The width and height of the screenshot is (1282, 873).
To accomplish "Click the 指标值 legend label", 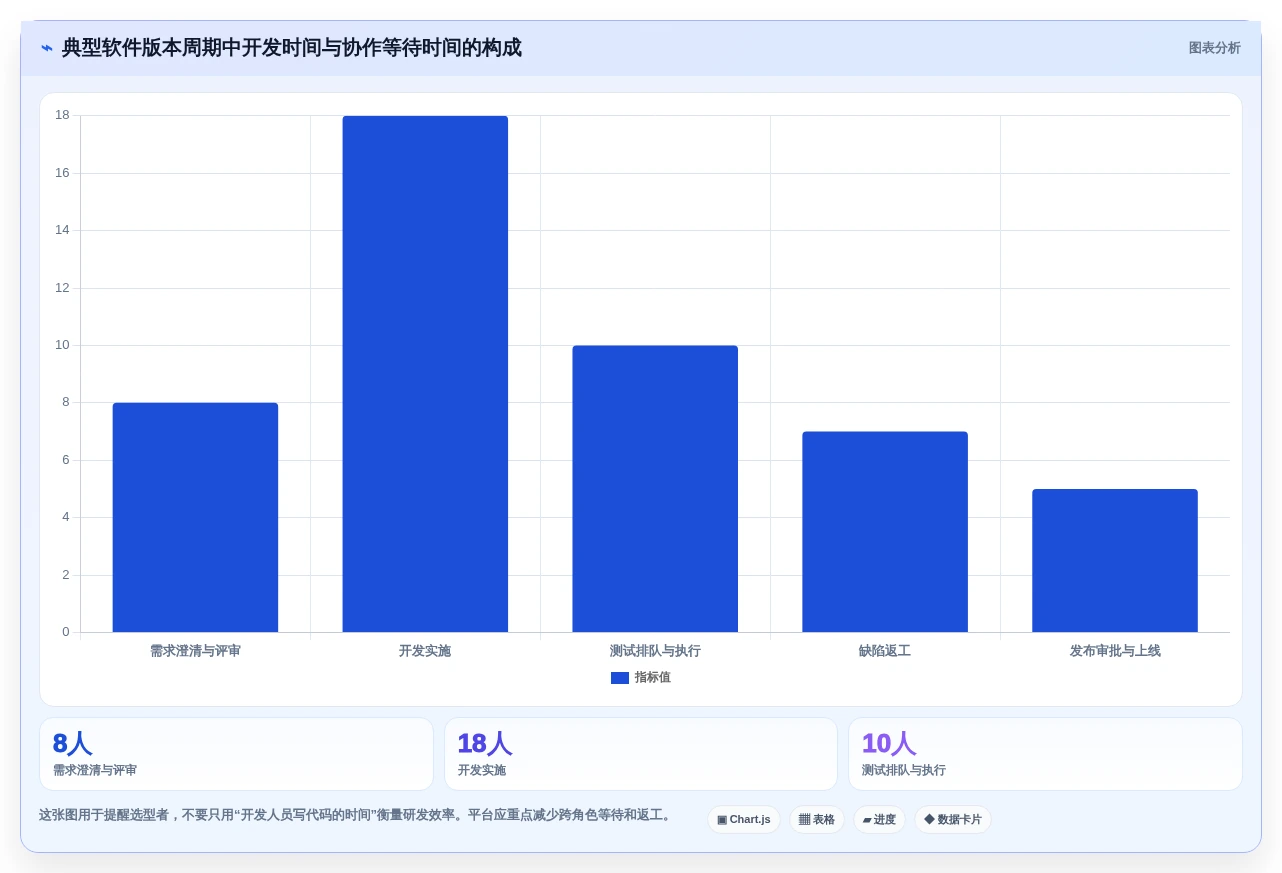I will (x=652, y=678).
